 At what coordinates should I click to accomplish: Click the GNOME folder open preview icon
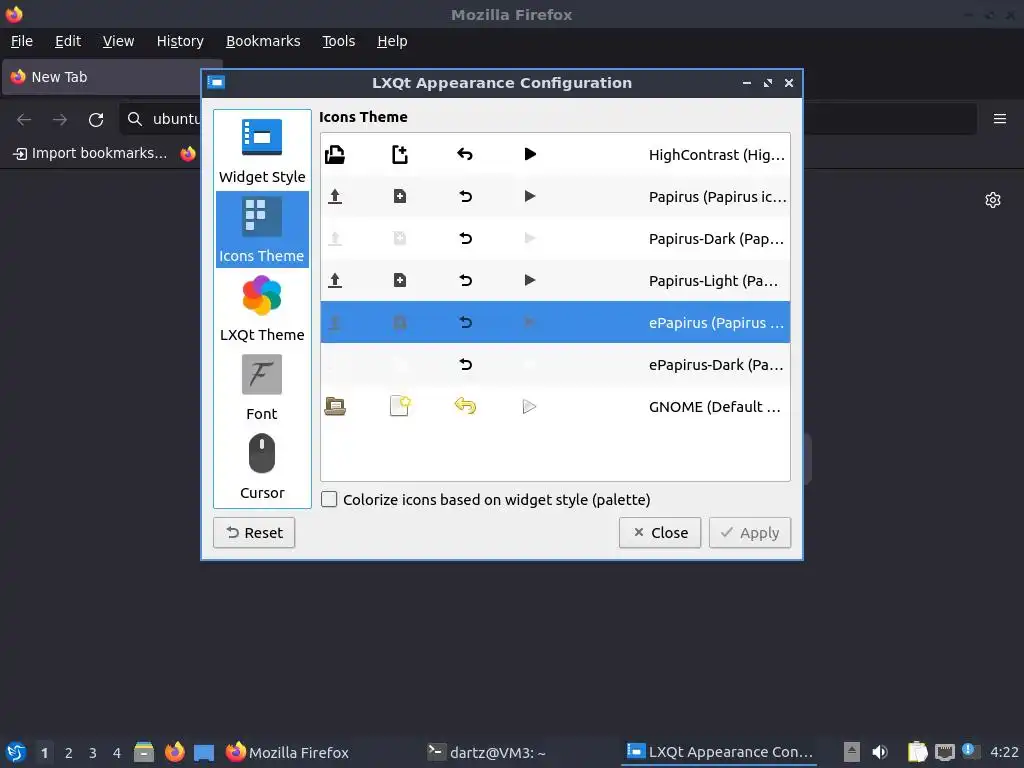(x=335, y=407)
